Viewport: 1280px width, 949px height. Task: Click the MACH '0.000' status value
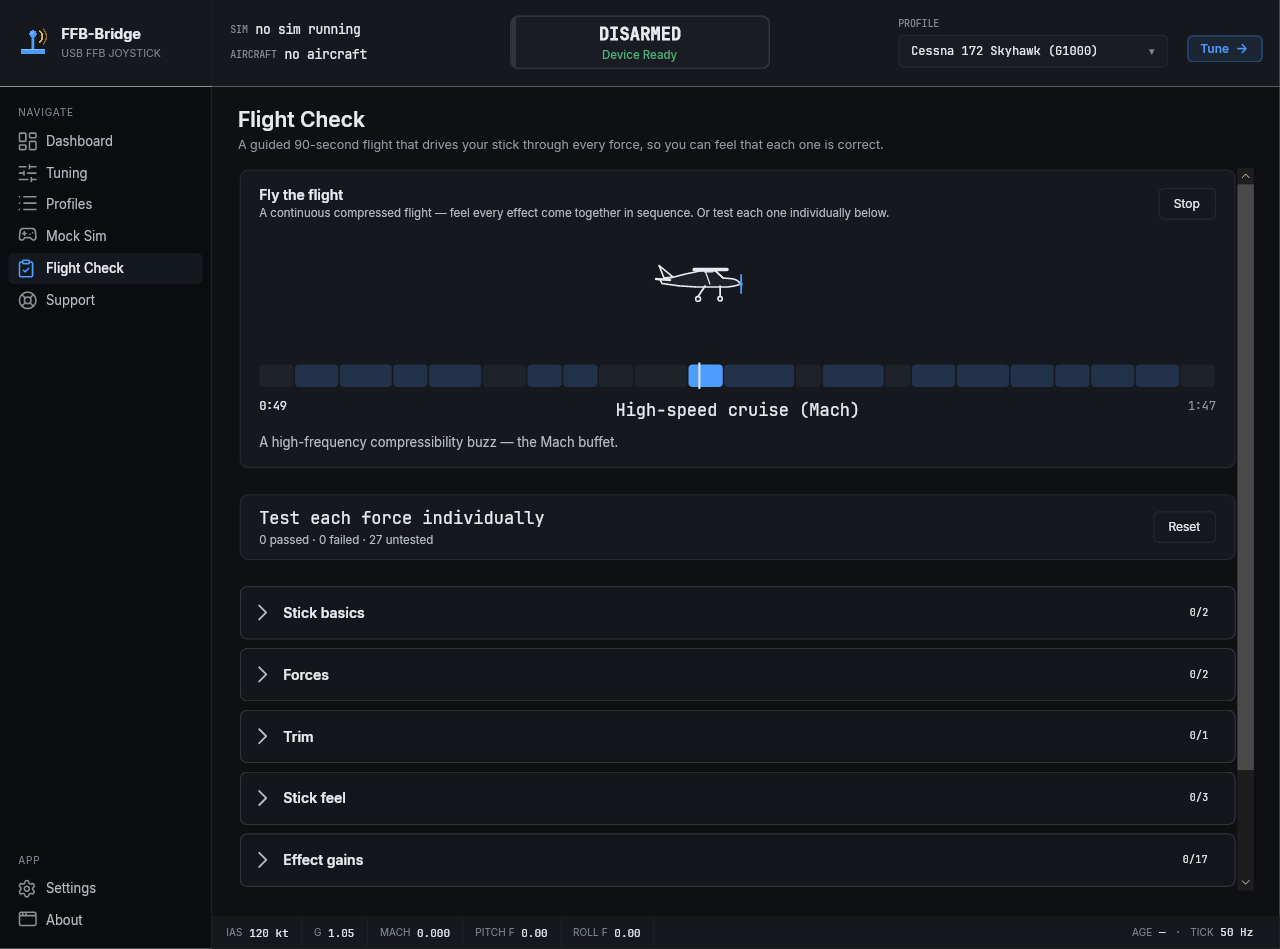[x=433, y=933]
